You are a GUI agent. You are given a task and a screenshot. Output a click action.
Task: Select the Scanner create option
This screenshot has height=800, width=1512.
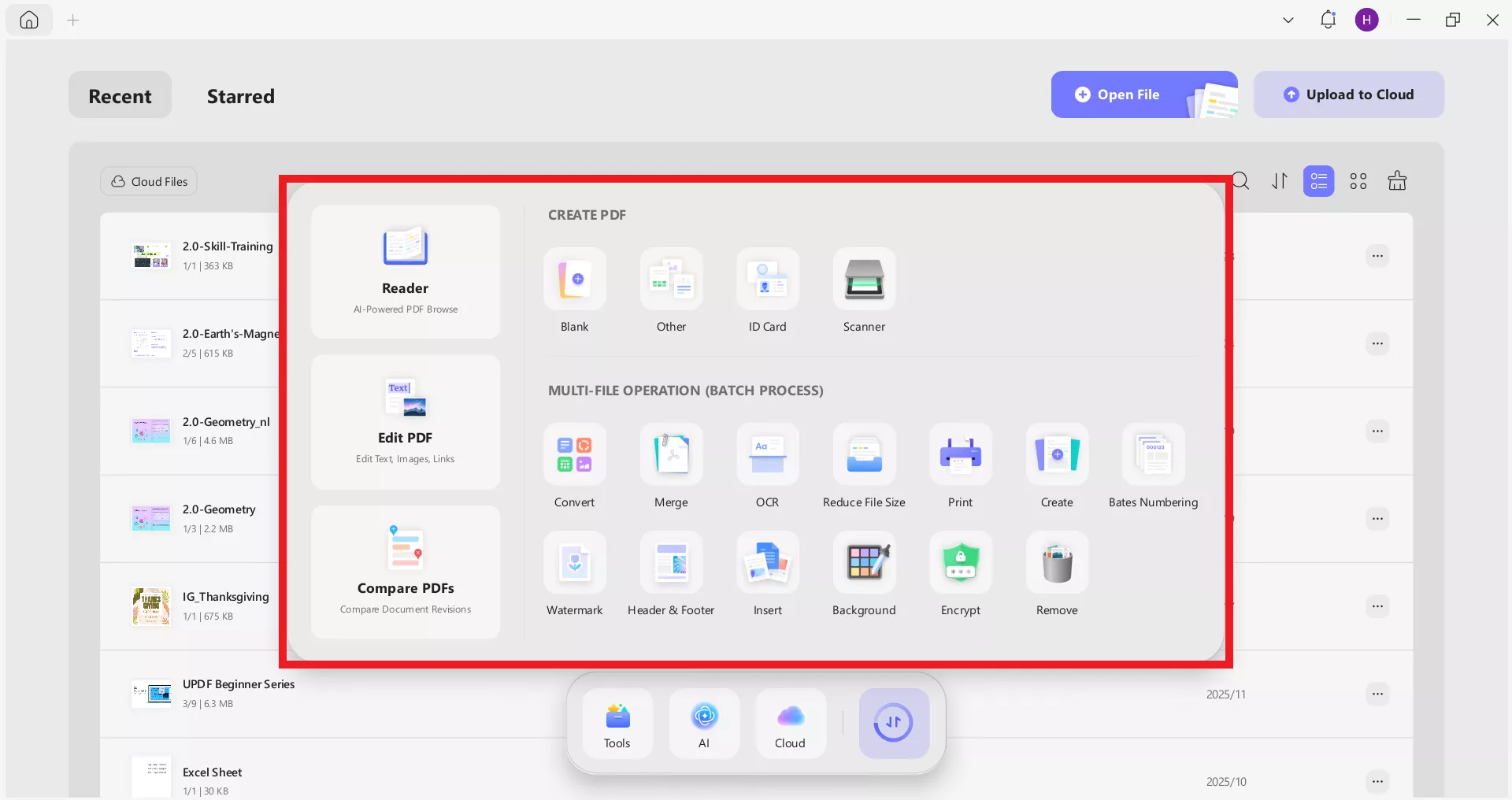click(x=864, y=280)
